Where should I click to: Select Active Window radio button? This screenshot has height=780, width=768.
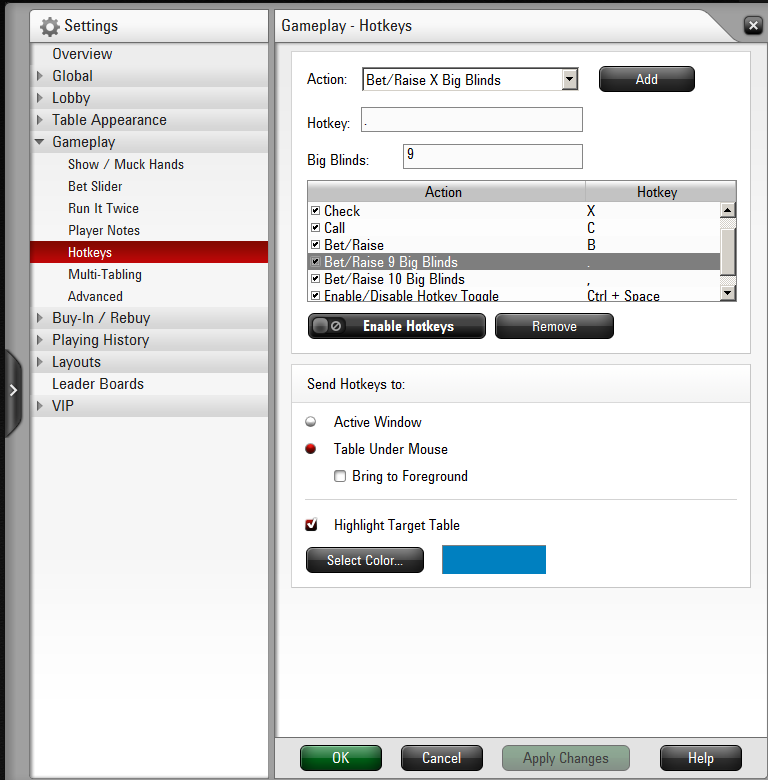click(x=311, y=422)
